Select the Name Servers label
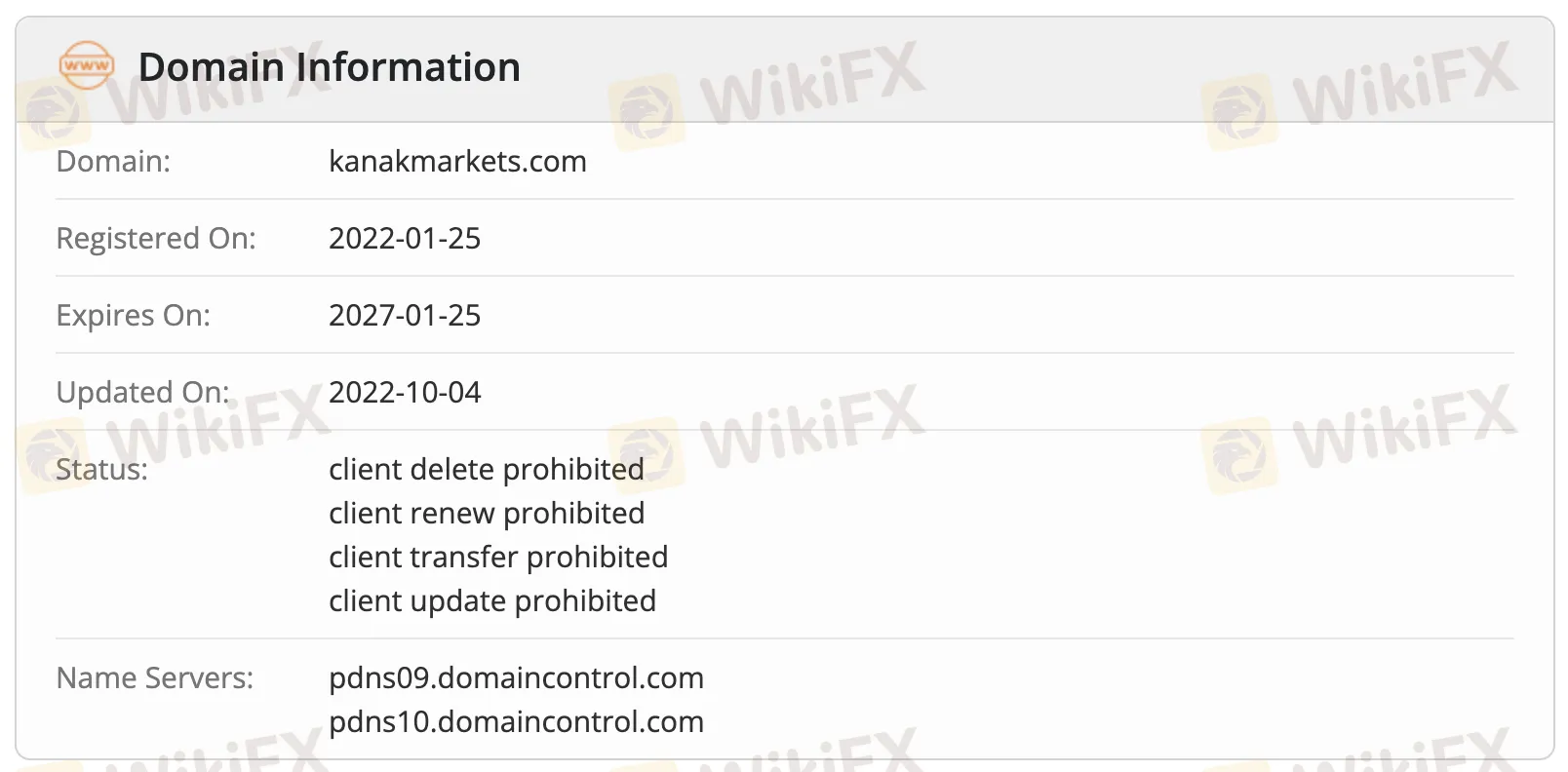The width and height of the screenshot is (1568, 772). coord(154,677)
